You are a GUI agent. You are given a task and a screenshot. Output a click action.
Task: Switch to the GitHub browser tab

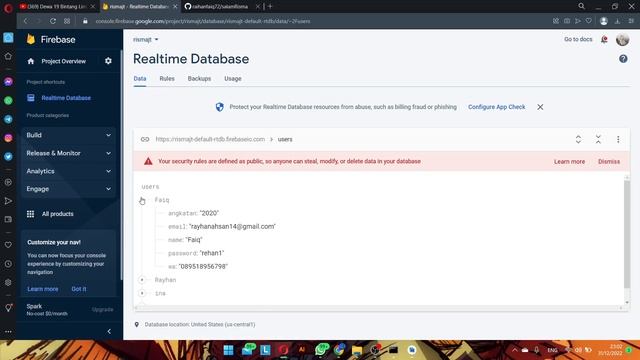(220, 7)
